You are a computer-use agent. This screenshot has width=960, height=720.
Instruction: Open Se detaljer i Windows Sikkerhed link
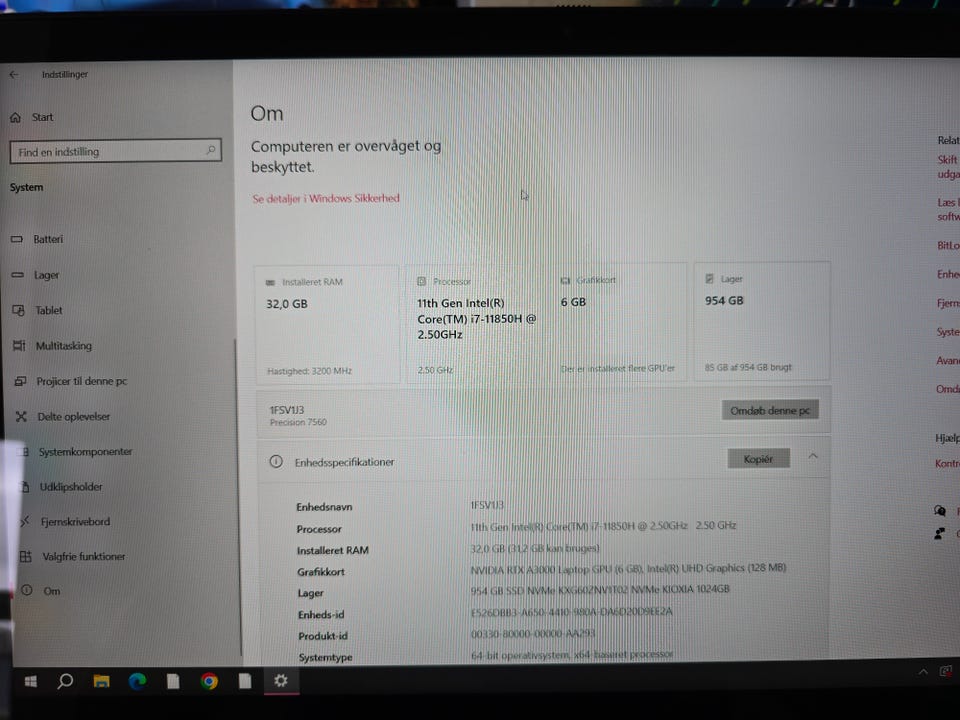(x=326, y=198)
